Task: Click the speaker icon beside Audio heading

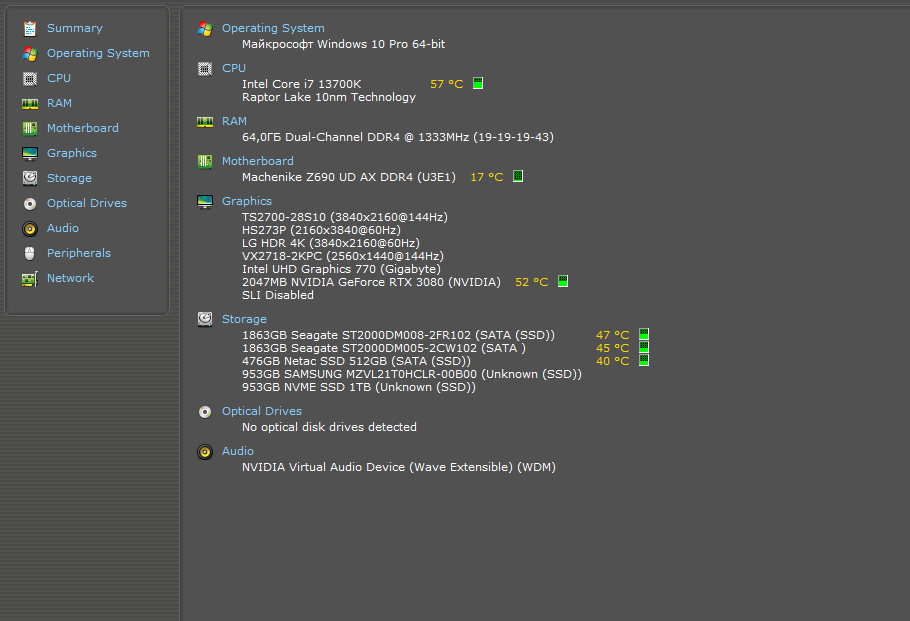Action: pyautogui.click(x=205, y=452)
